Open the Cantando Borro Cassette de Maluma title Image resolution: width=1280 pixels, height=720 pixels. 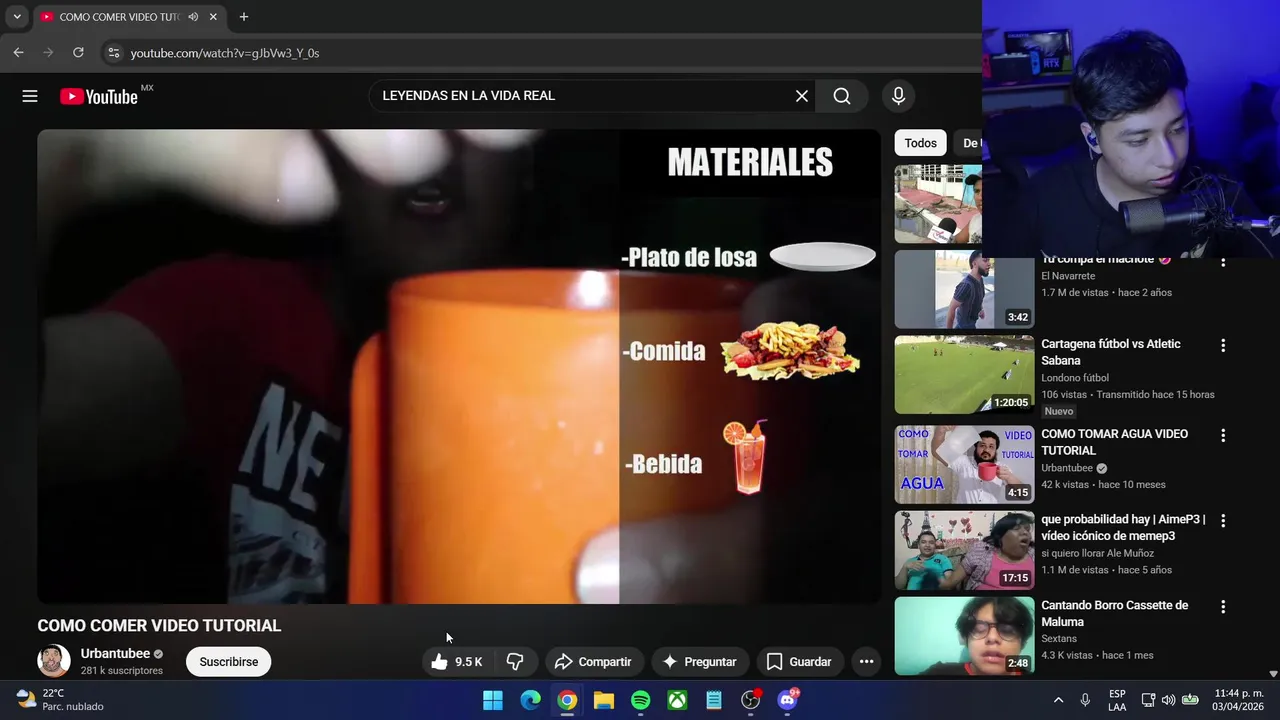pos(1115,614)
